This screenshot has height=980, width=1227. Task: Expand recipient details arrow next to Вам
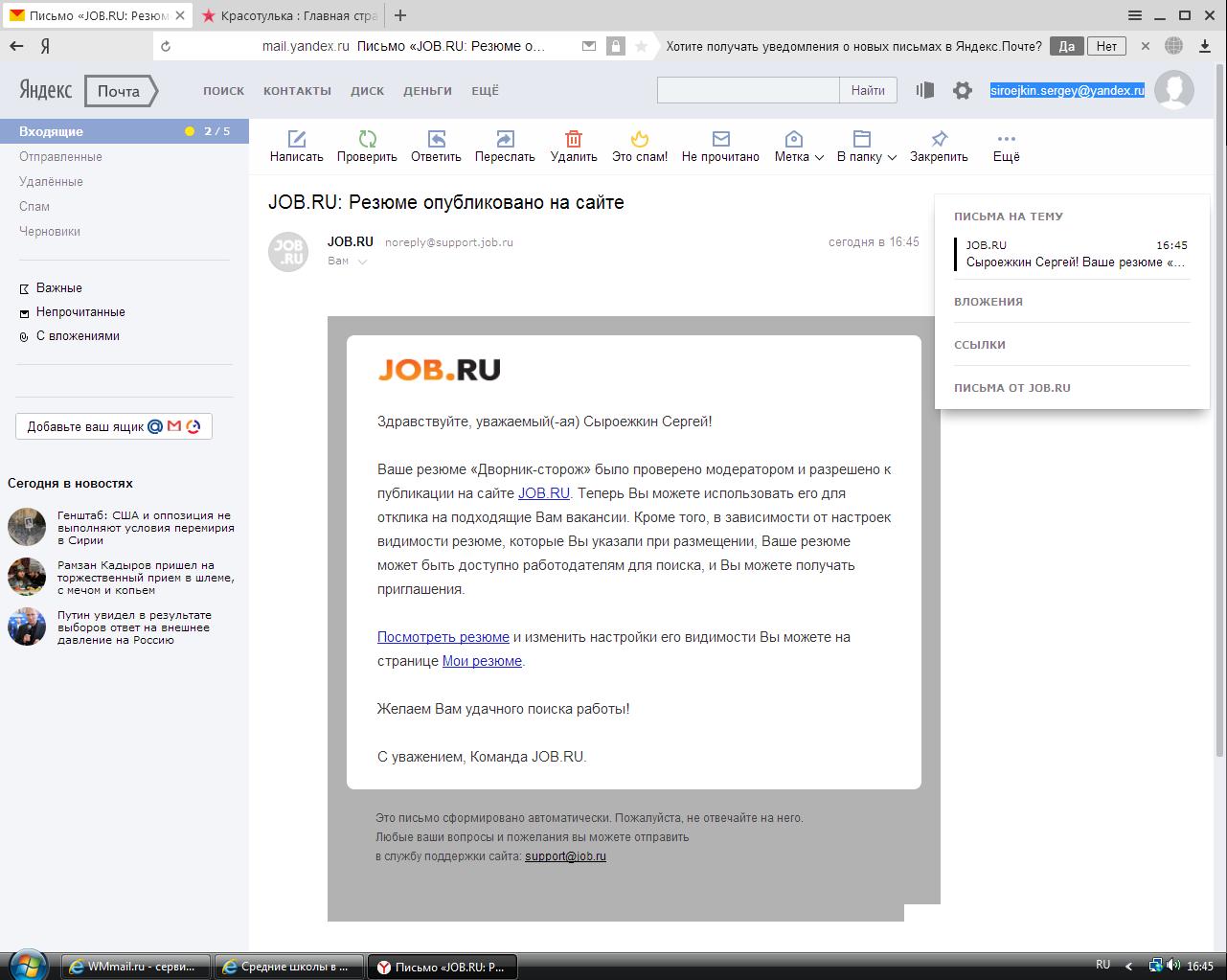[362, 262]
